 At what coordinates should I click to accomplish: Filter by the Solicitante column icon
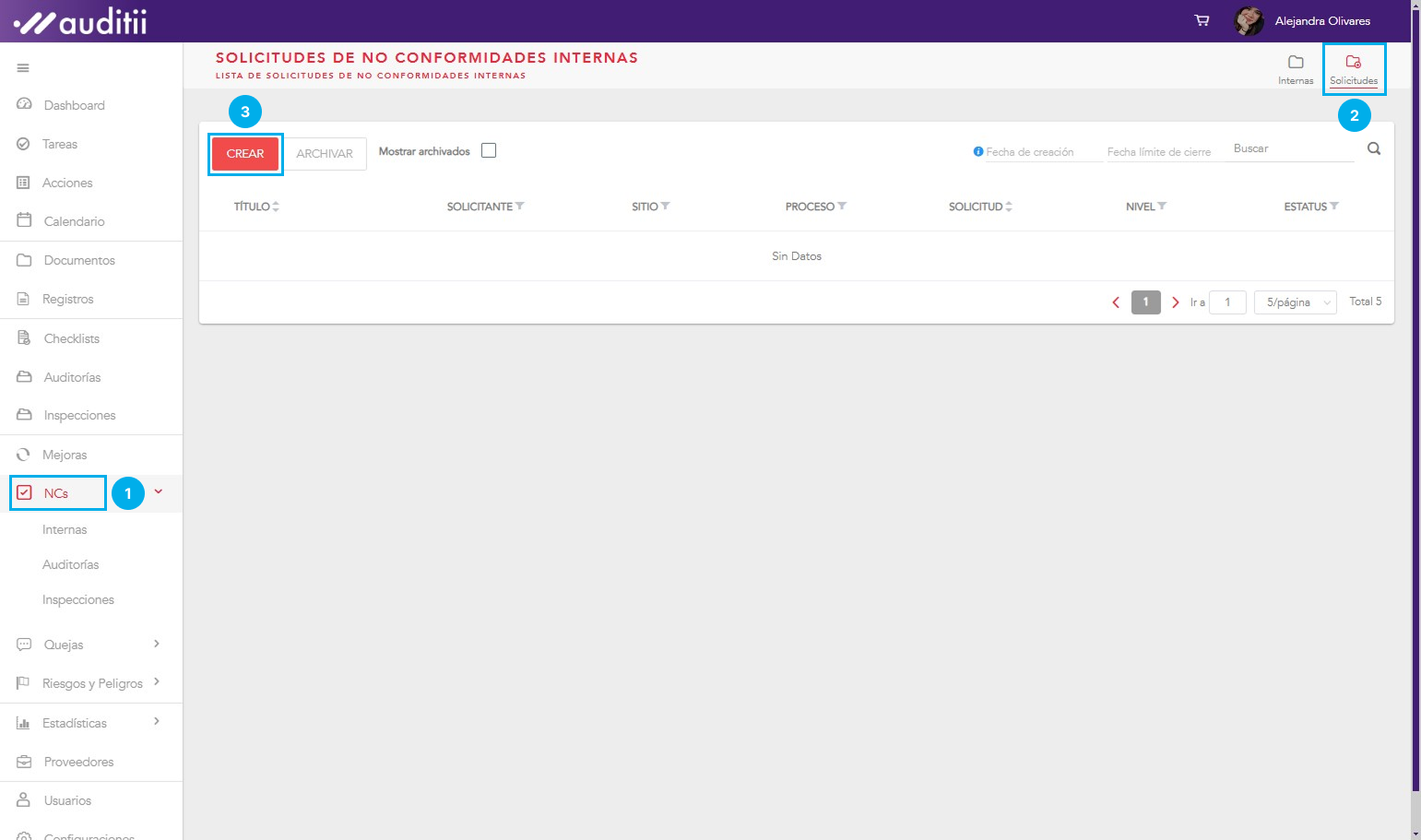(x=520, y=207)
